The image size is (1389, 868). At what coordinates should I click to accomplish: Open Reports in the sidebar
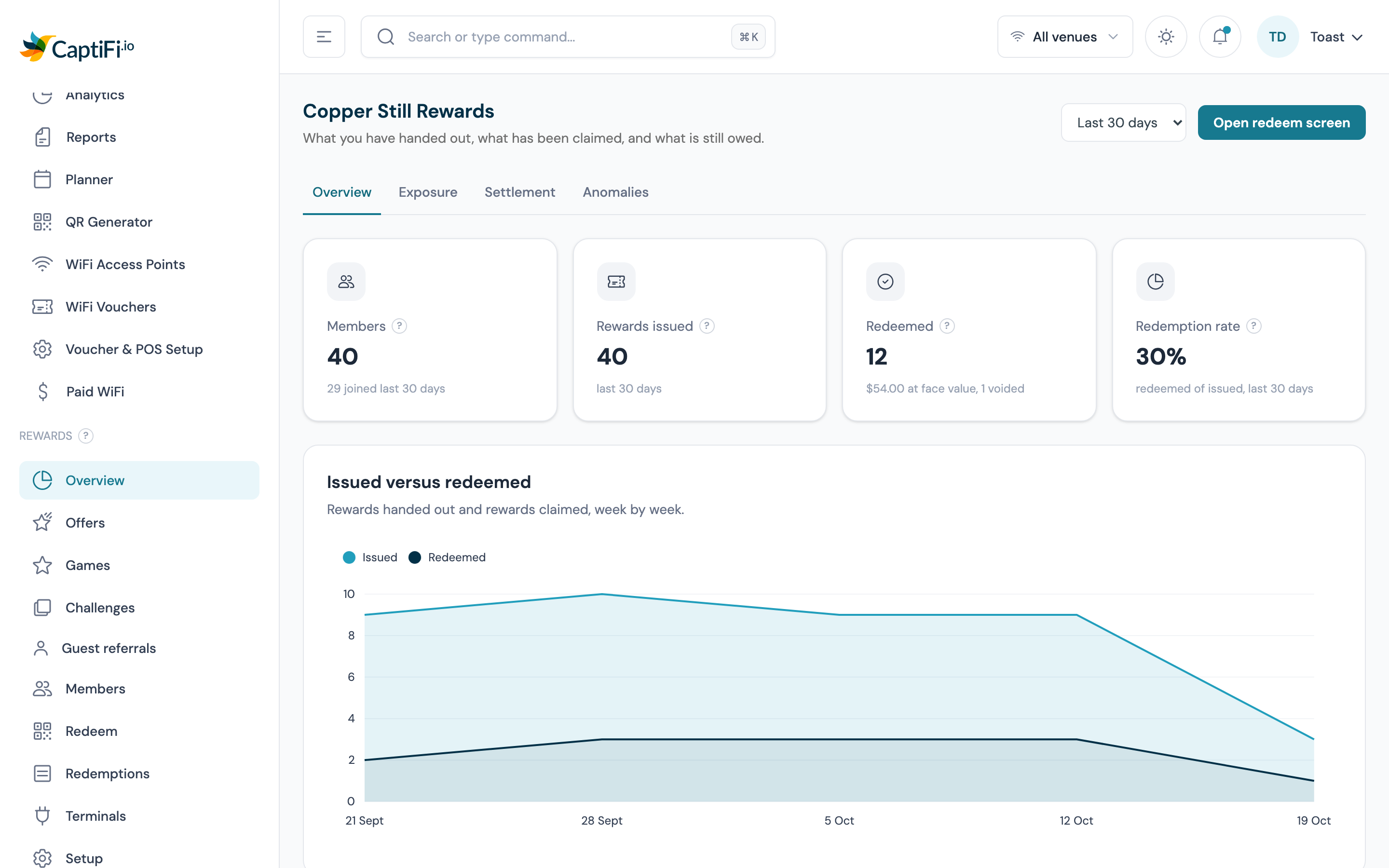click(139, 137)
